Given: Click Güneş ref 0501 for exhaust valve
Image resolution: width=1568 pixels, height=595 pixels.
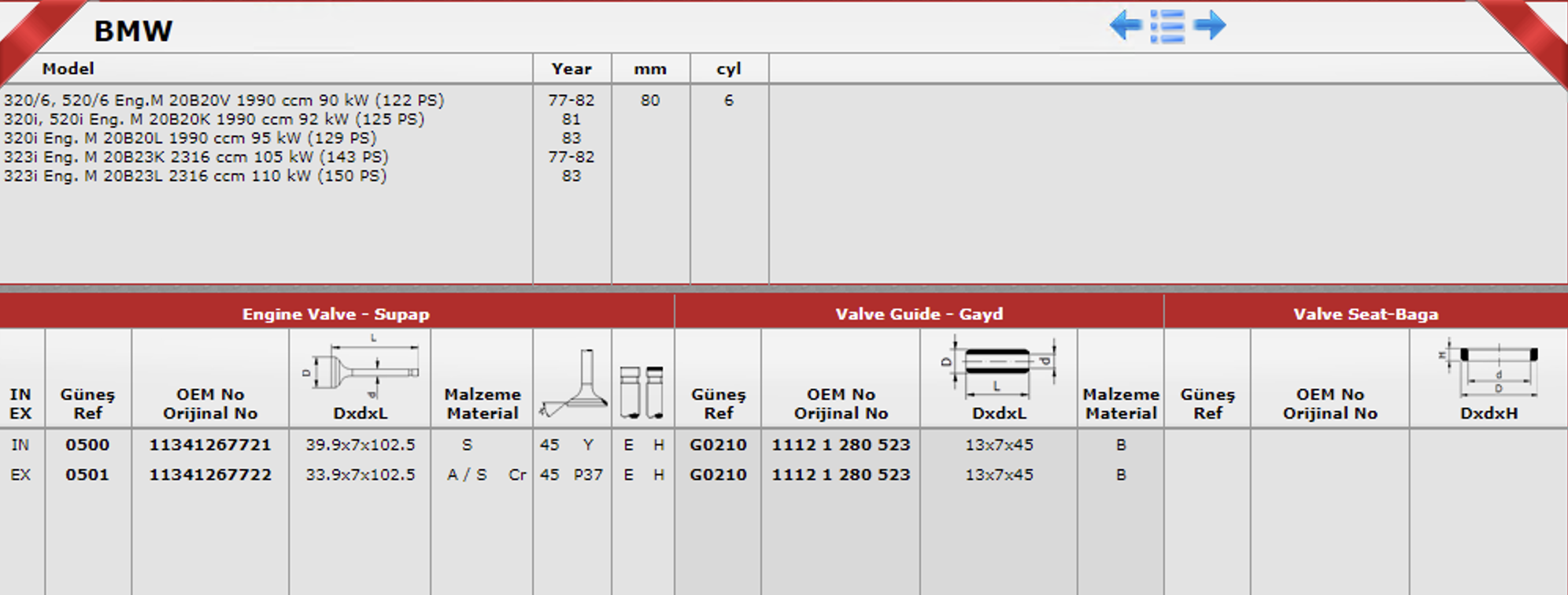Looking at the screenshot, I should coord(87,475).
